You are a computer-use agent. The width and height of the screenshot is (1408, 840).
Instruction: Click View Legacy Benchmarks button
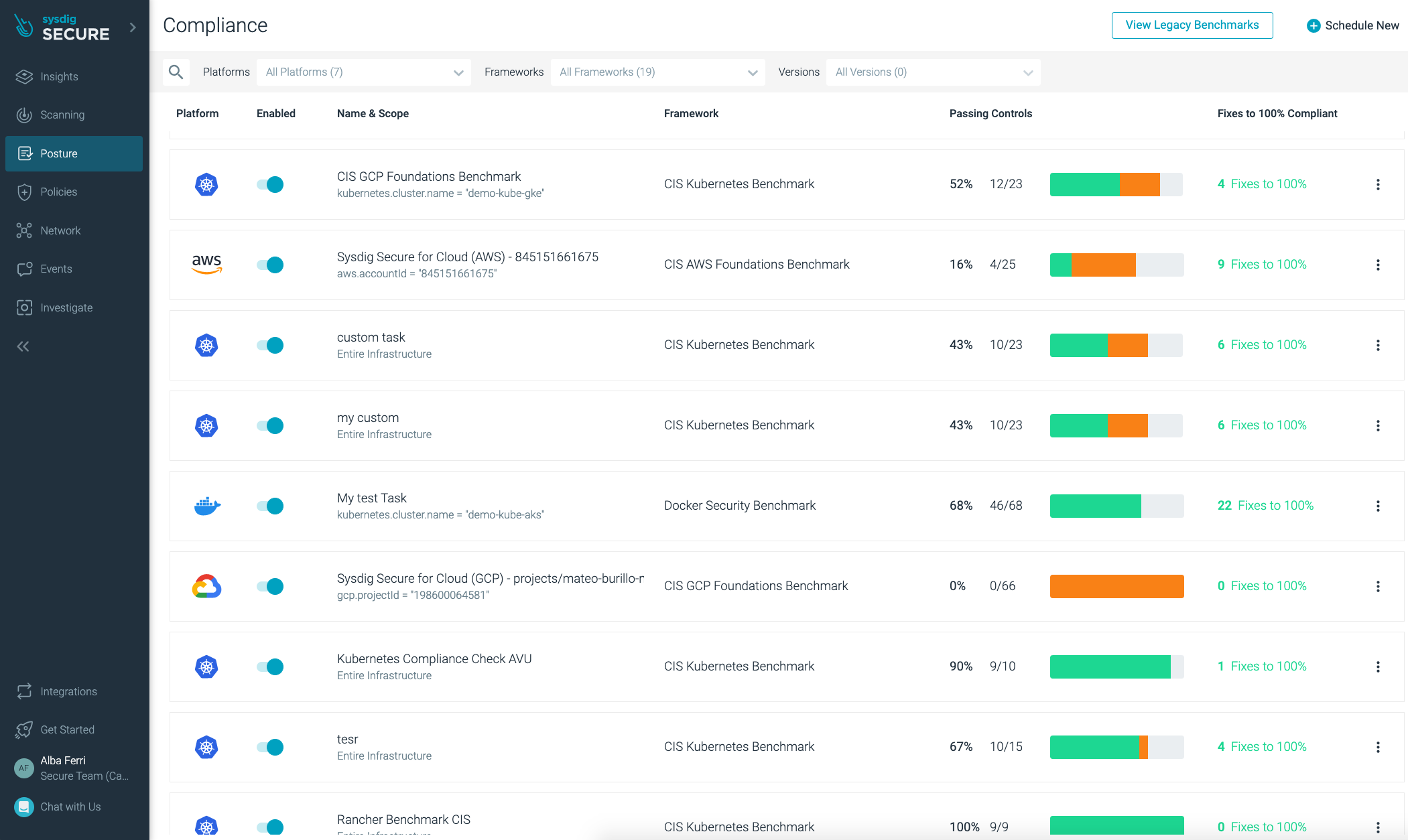[x=1192, y=25]
